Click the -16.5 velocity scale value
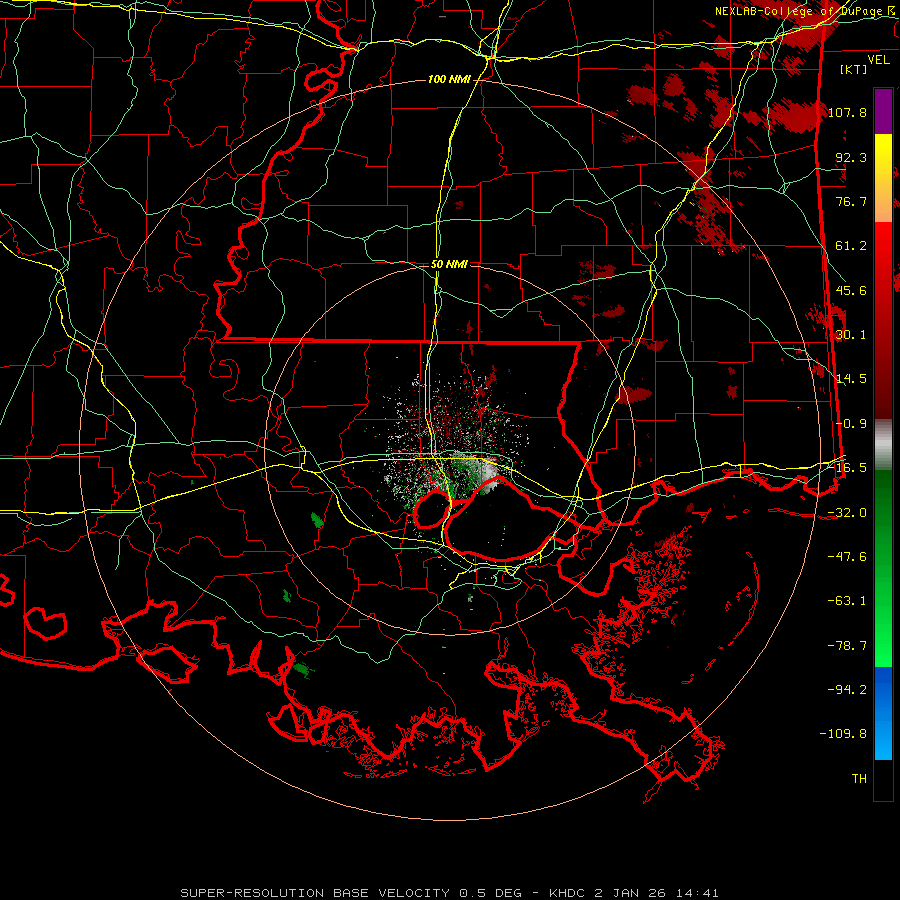Screen dimensions: 900x900 [x=849, y=468]
